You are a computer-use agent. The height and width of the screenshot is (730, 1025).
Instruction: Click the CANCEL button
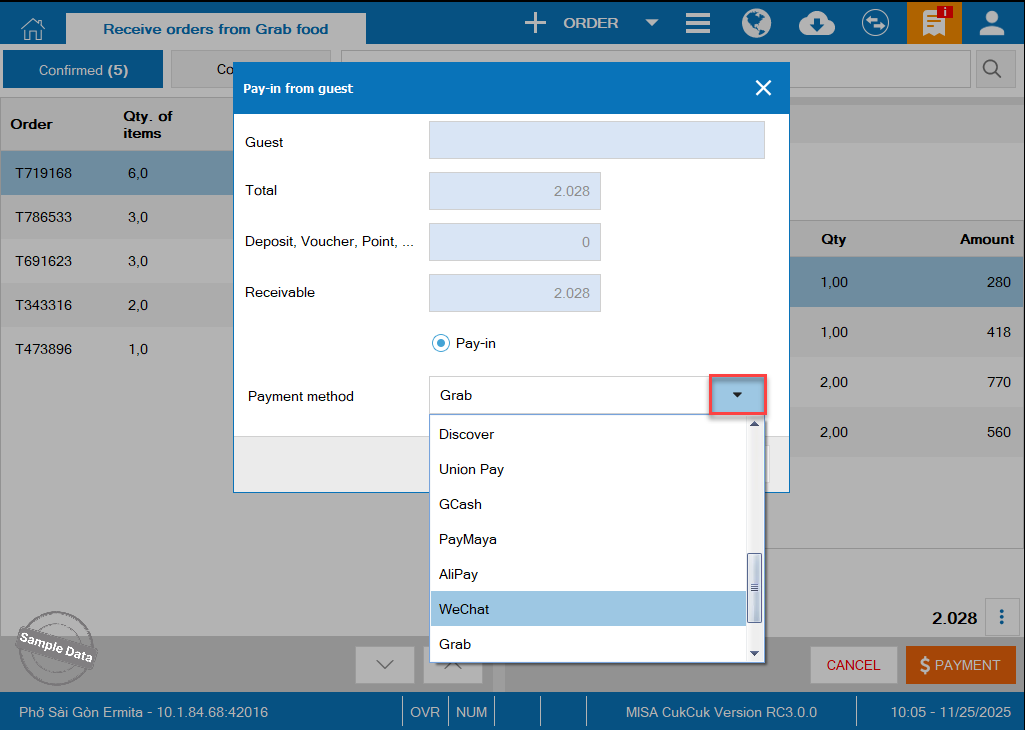[853, 665]
